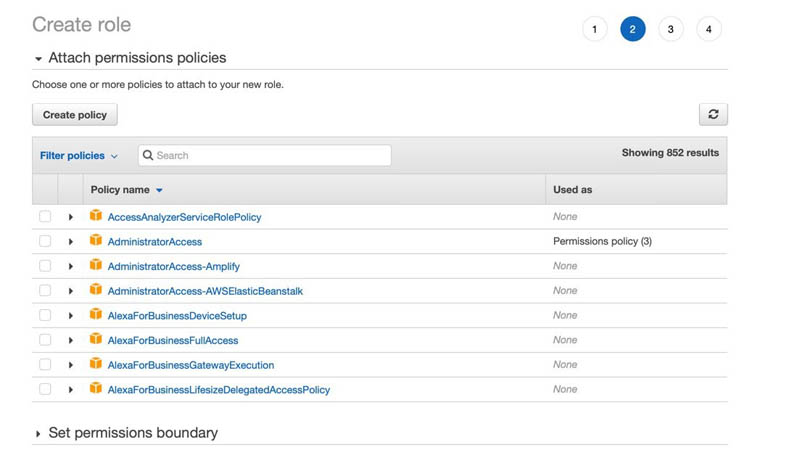Image resolution: width=800 pixels, height=461 pixels.
Task: Click the AdministratorAccess-Amplify policy box icon
Action: pyautogui.click(x=95, y=265)
